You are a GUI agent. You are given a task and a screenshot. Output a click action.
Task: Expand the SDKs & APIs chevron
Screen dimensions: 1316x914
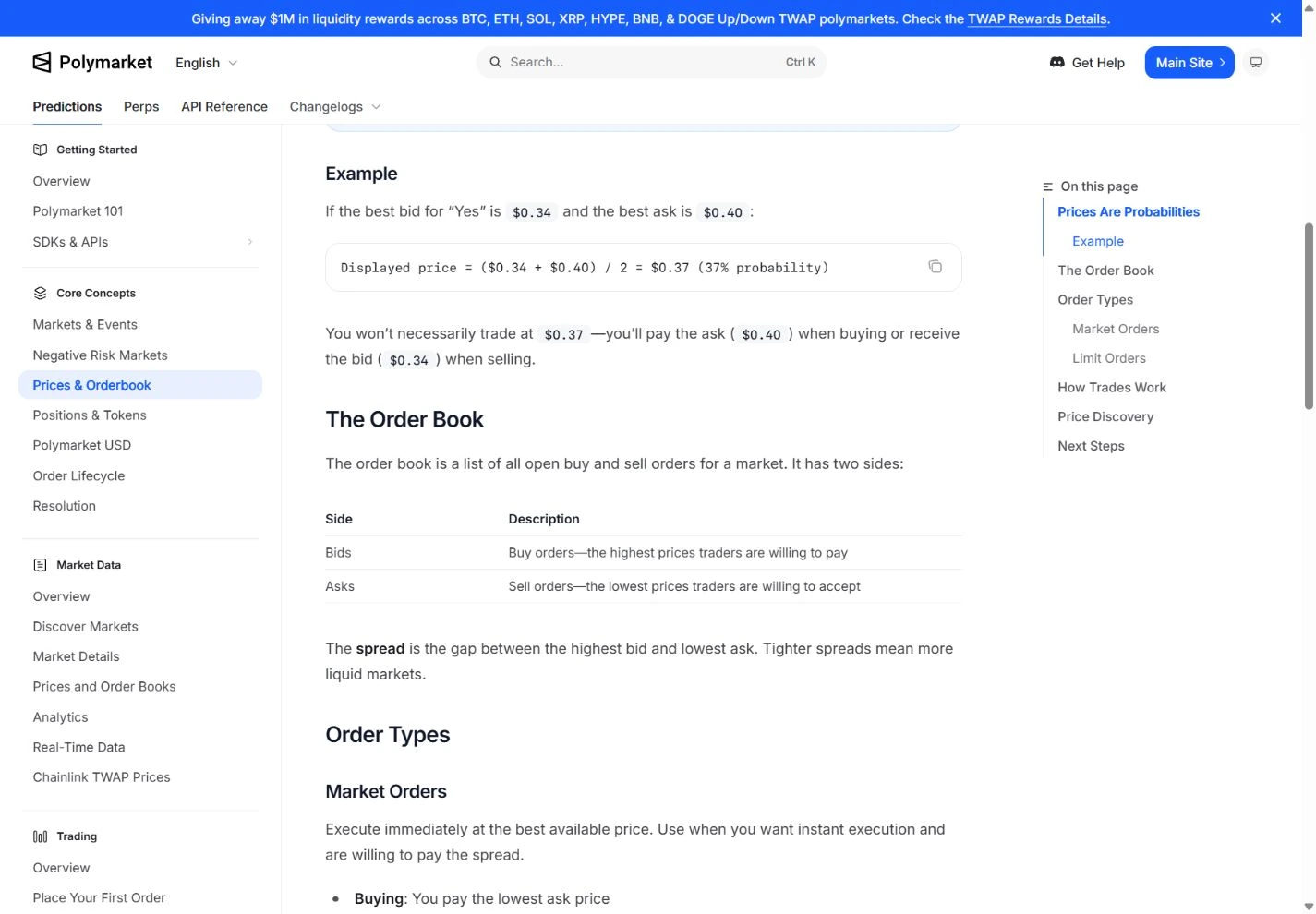pos(249,242)
